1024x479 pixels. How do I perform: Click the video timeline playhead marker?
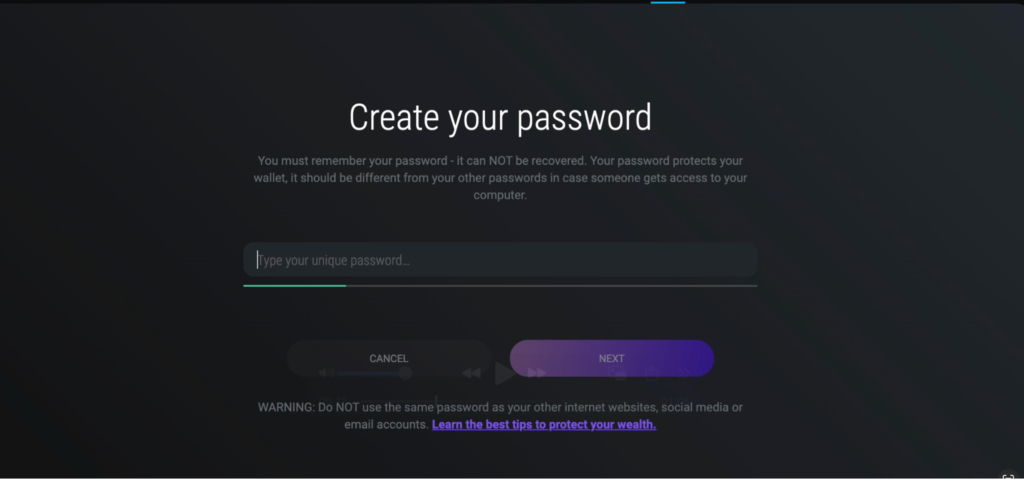(436, 400)
